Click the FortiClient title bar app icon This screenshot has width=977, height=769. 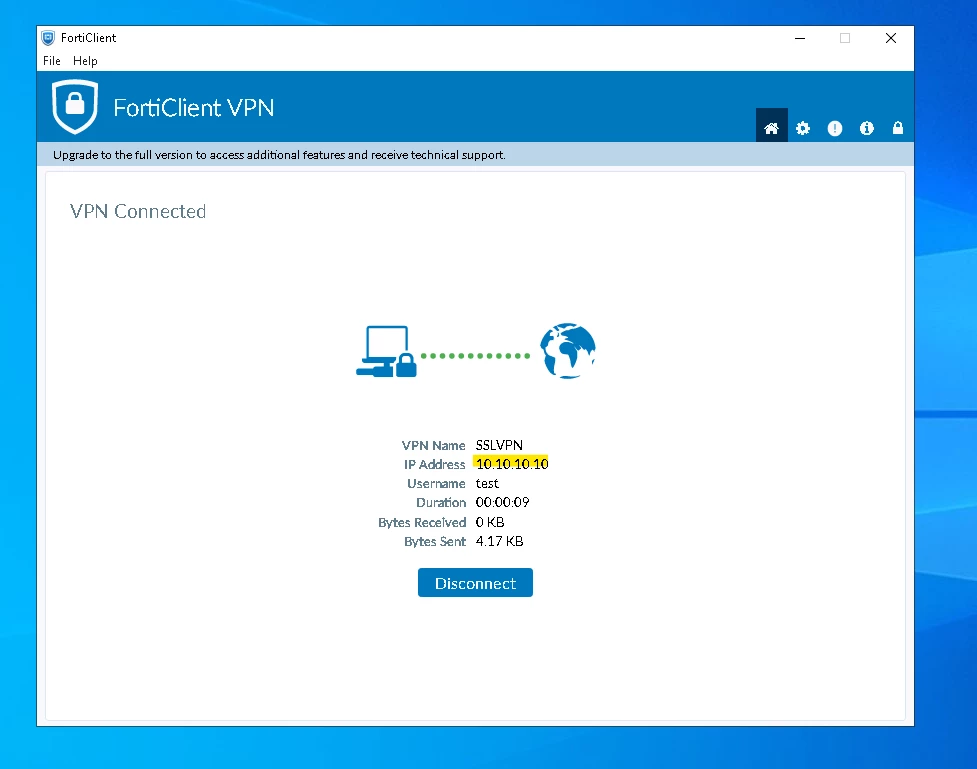coord(48,38)
